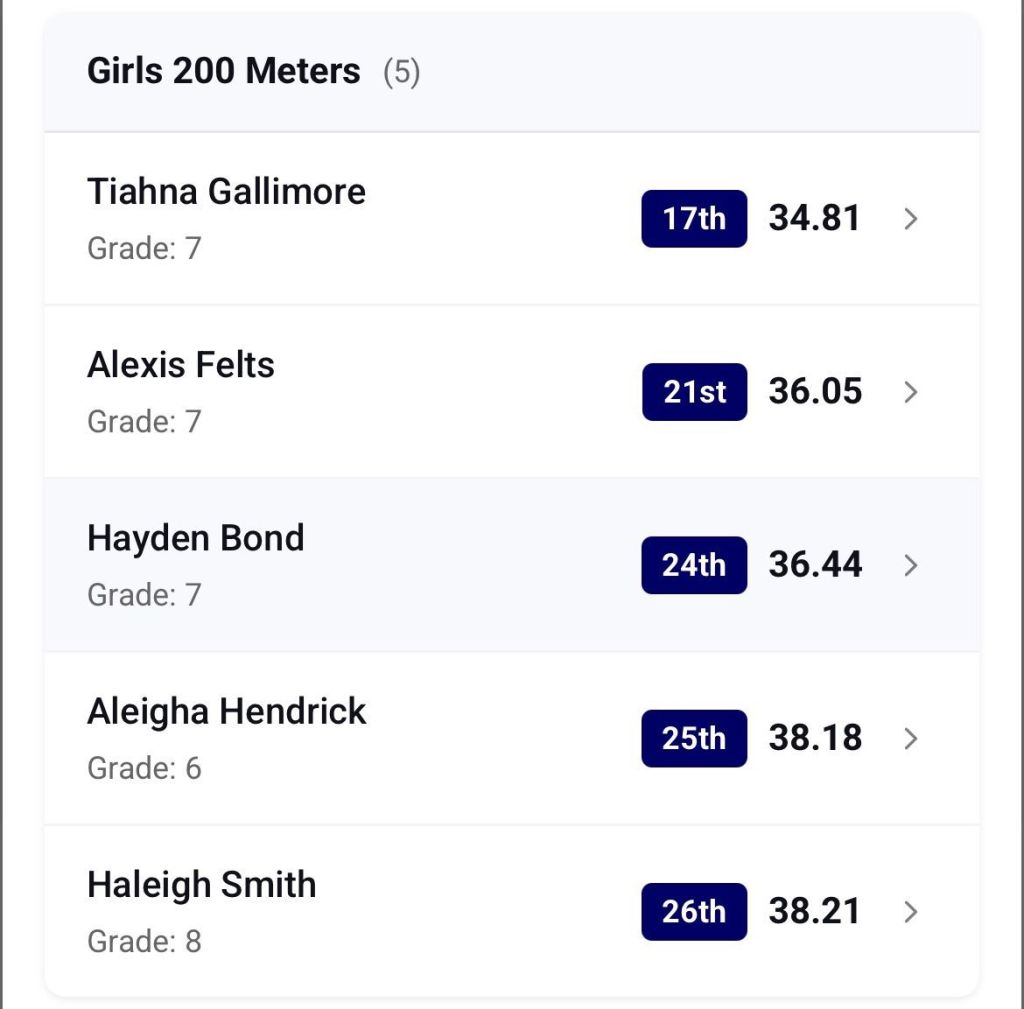Click the Girls 200 Meters heading
The image size is (1024, 1009).
point(224,72)
